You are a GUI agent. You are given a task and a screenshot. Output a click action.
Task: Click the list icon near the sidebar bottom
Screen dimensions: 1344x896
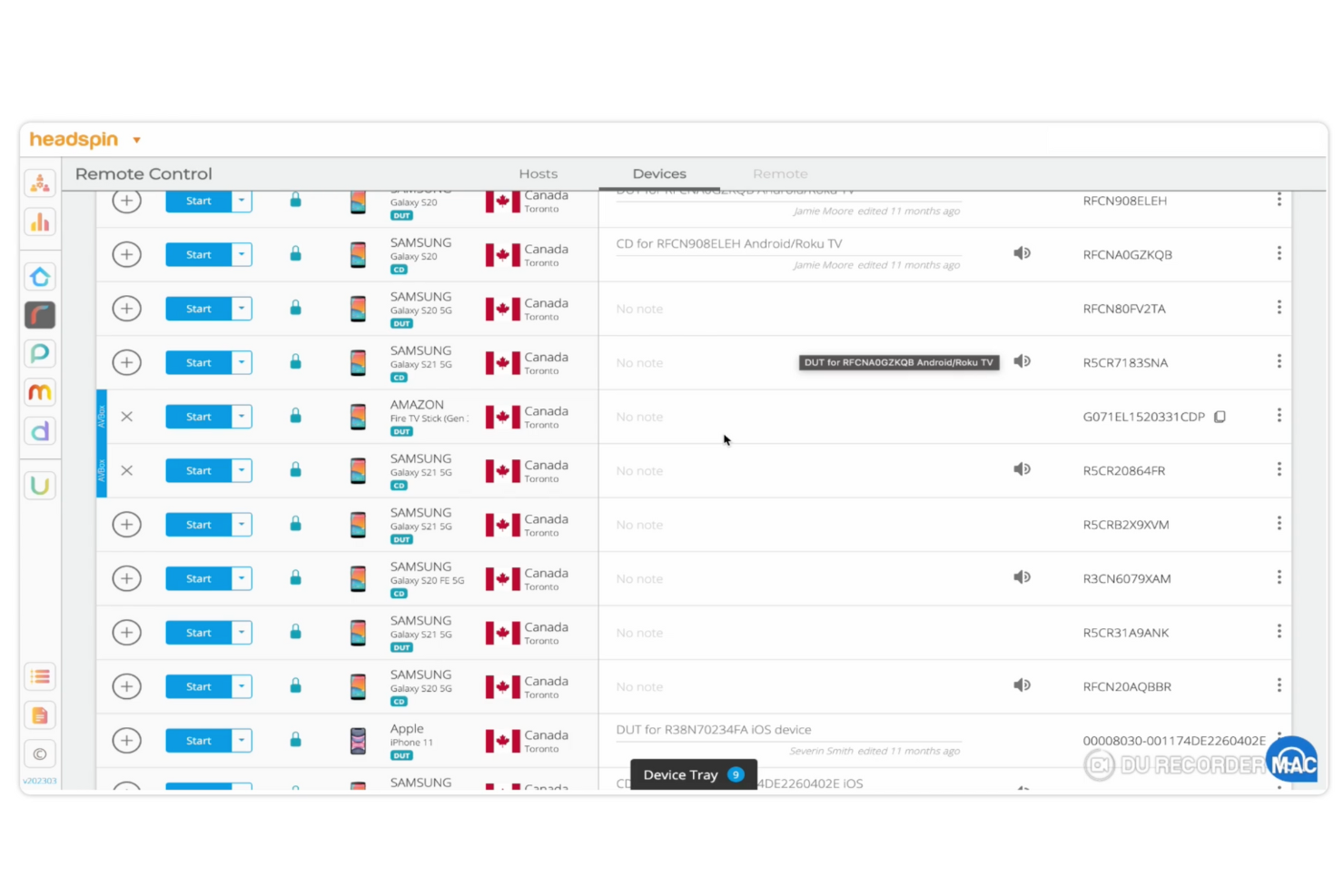pos(40,676)
